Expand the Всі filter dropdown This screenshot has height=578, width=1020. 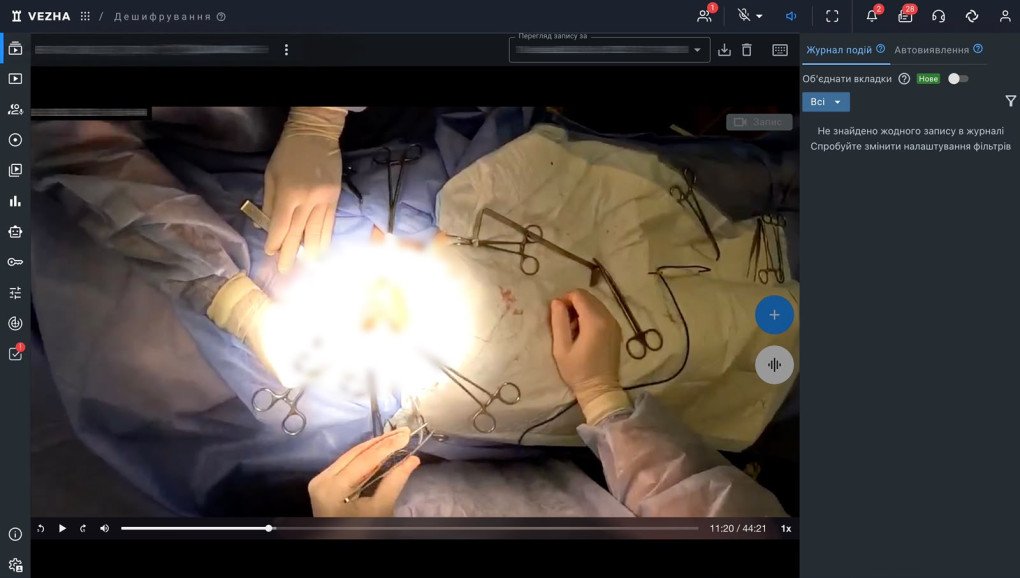click(825, 102)
